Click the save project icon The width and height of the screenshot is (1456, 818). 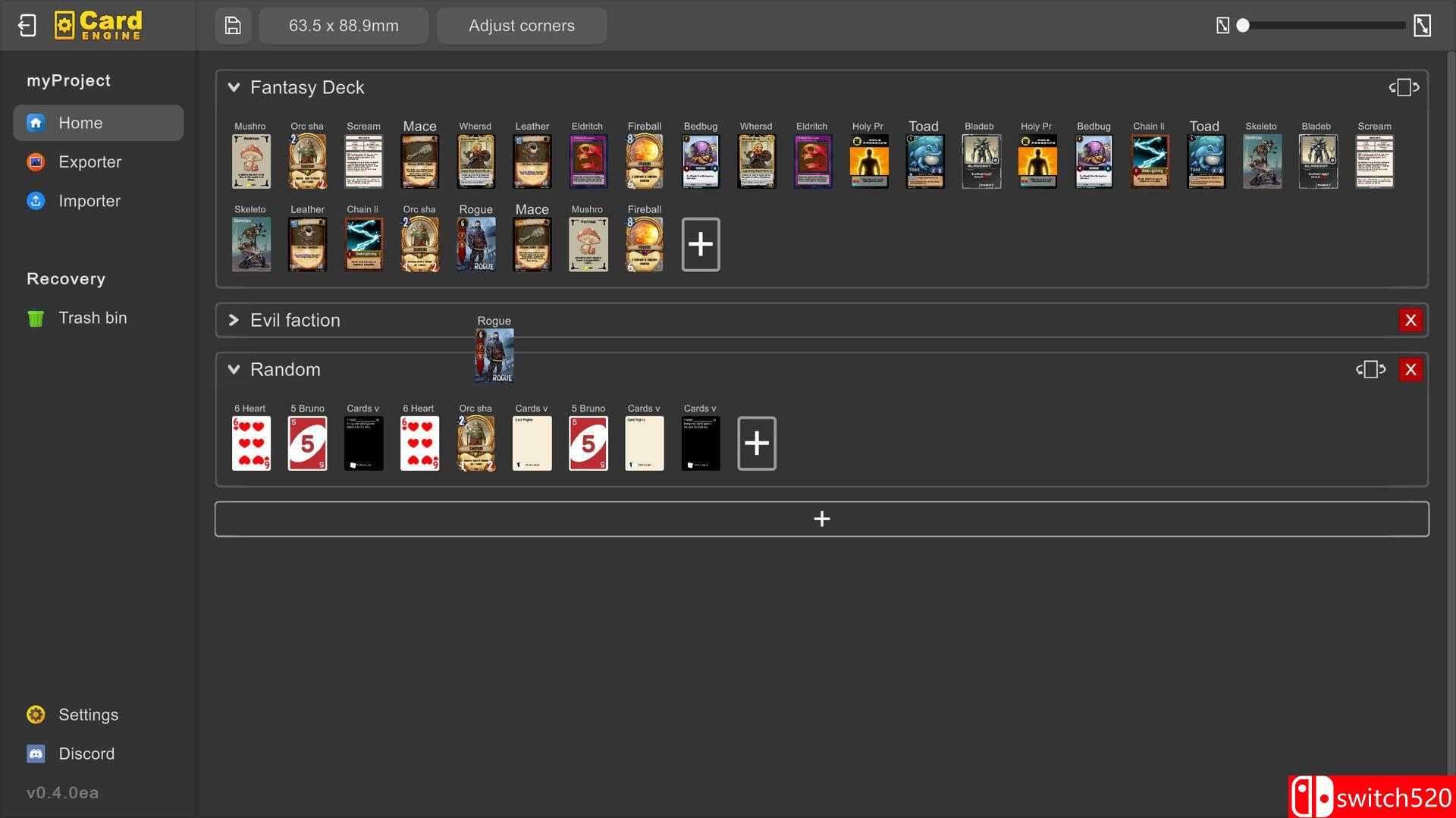[x=233, y=26]
